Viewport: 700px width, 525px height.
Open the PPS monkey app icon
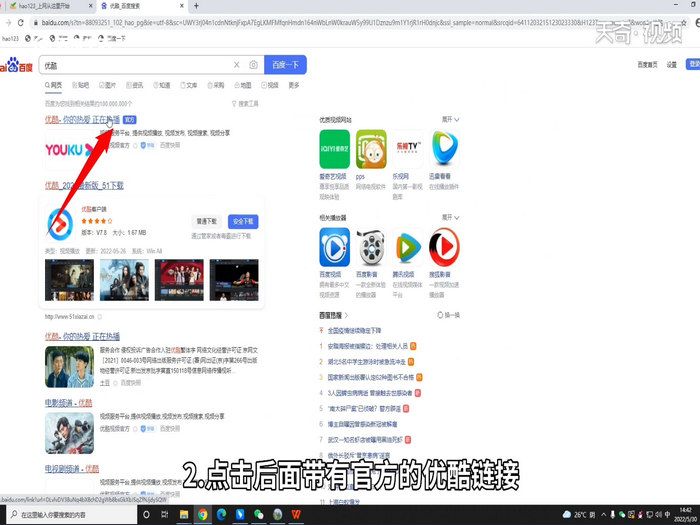pos(371,149)
